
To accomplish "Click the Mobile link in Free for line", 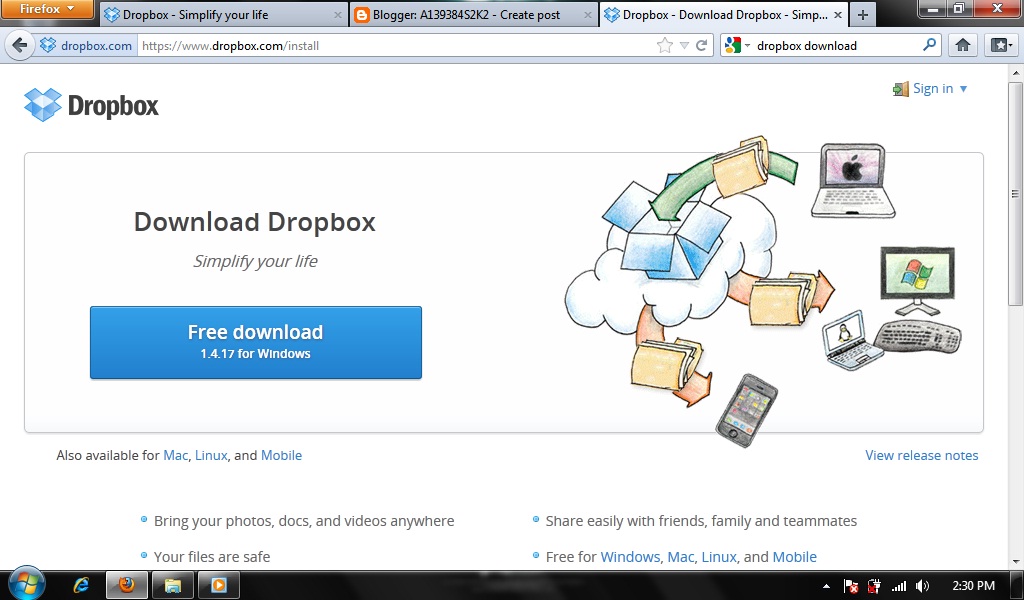I will click(795, 556).
